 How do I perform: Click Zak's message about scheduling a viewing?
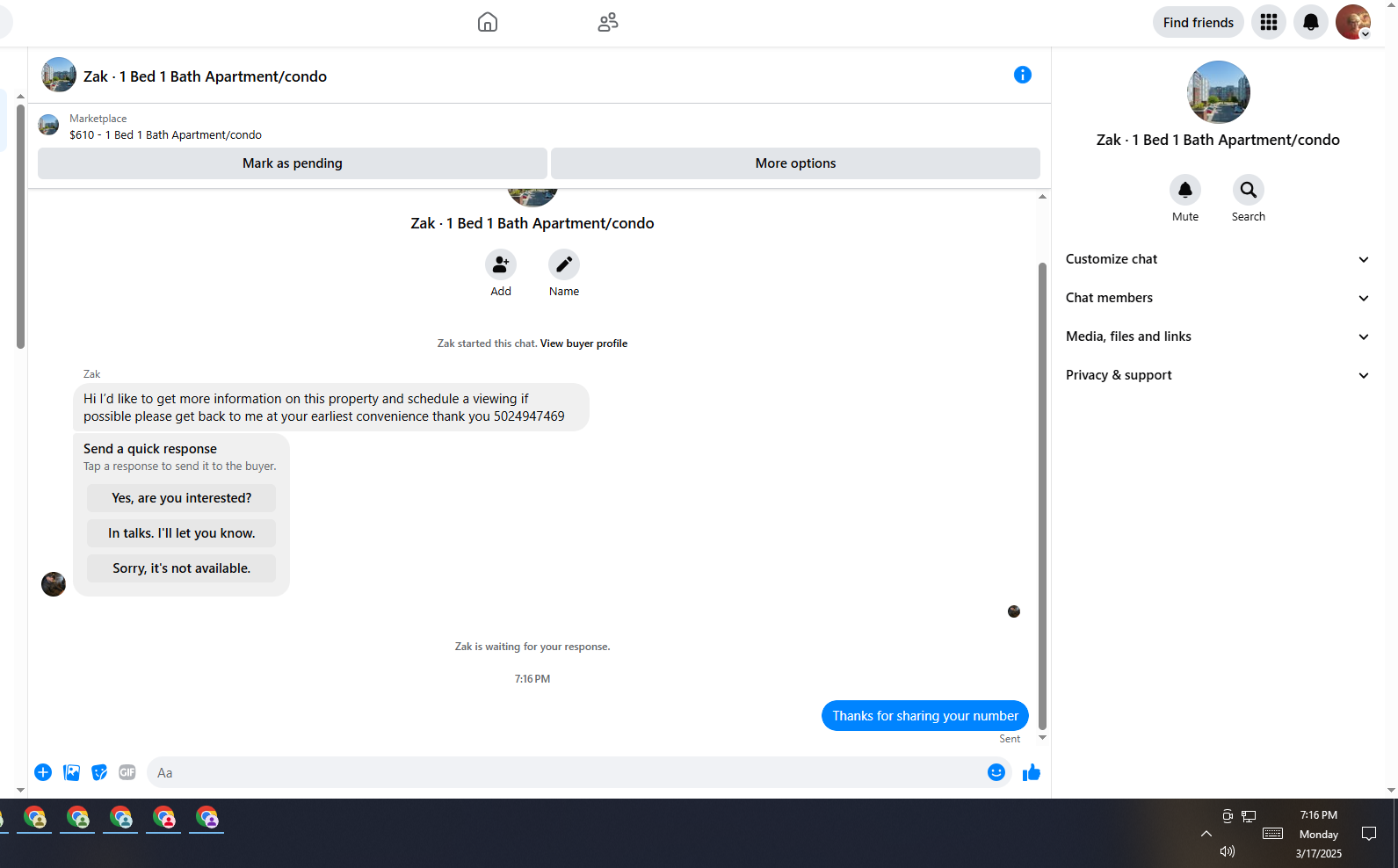click(331, 408)
